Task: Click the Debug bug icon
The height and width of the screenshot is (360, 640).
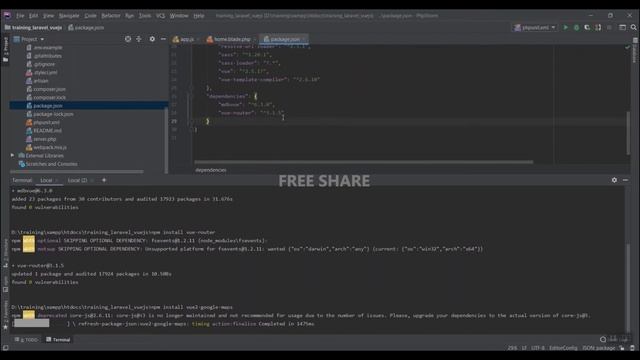Action: pos(576,27)
